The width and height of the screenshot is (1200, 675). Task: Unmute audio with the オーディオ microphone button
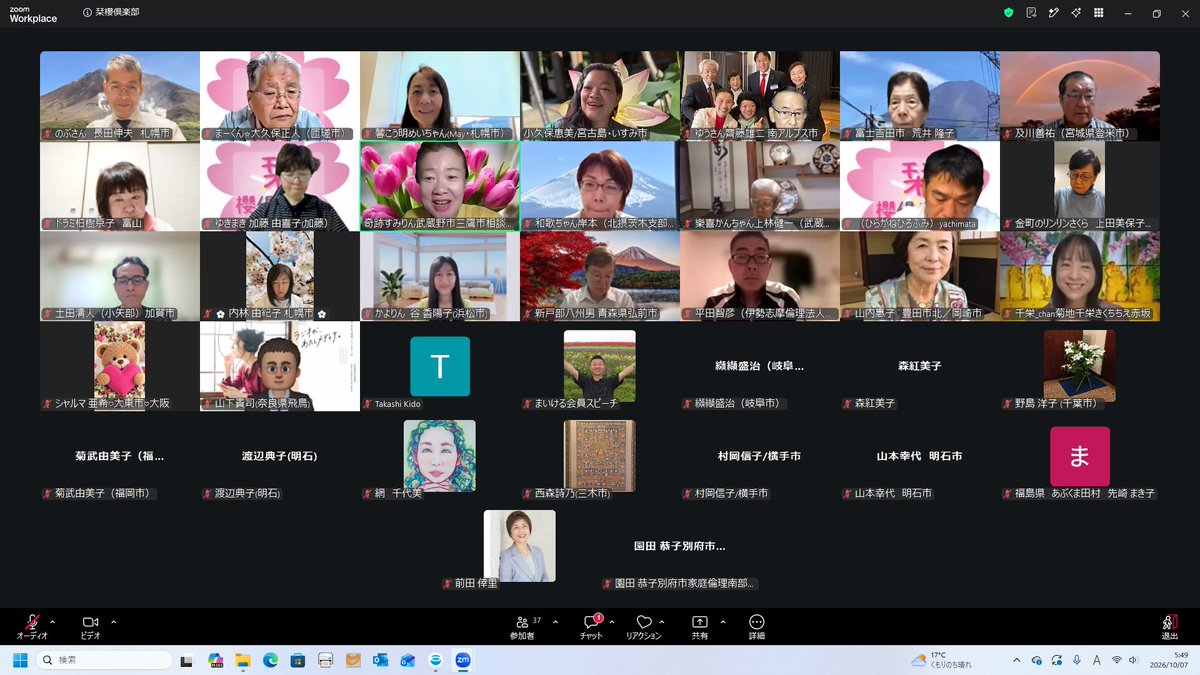tap(32, 626)
